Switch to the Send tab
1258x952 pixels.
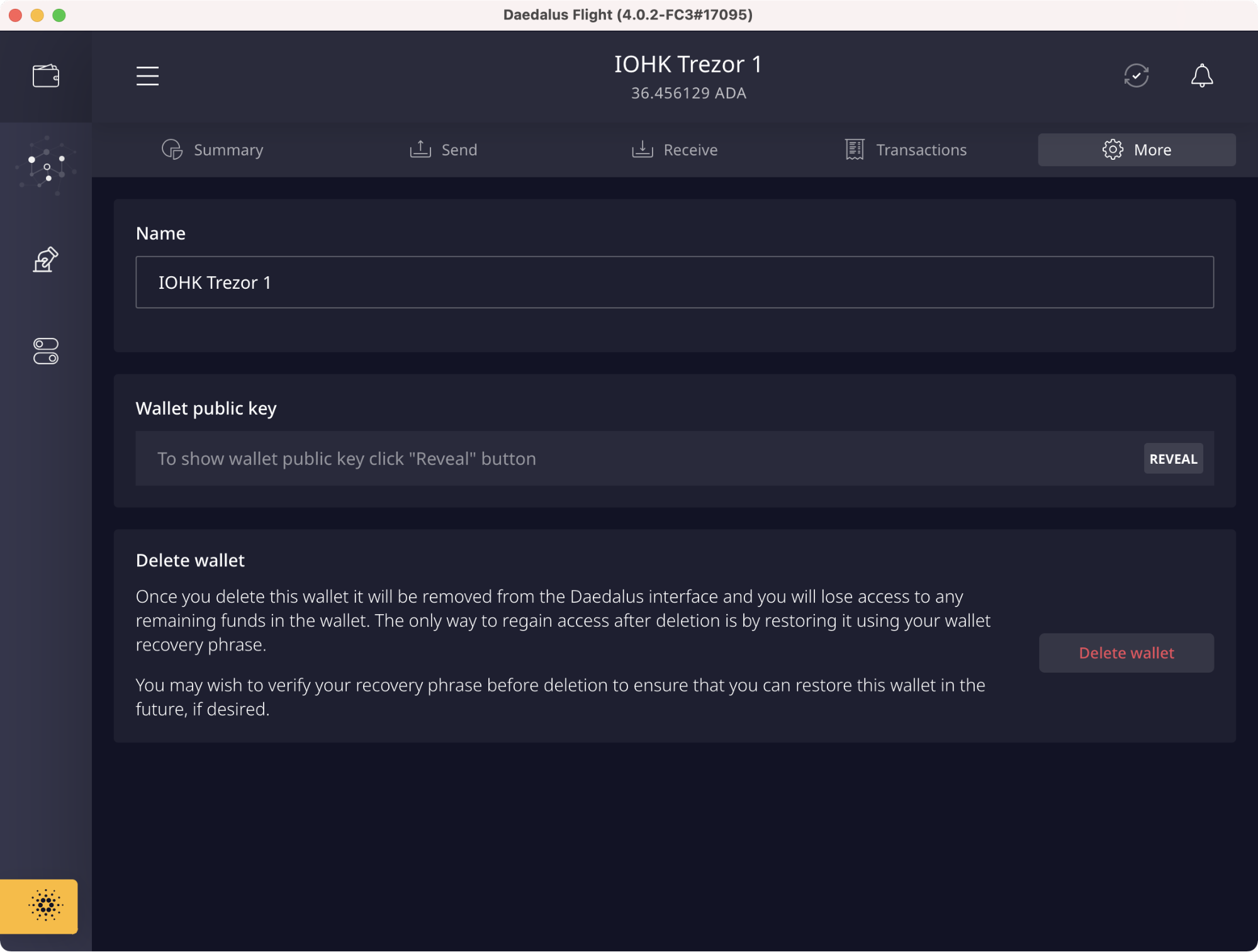pyautogui.click(x=443, y=150)
